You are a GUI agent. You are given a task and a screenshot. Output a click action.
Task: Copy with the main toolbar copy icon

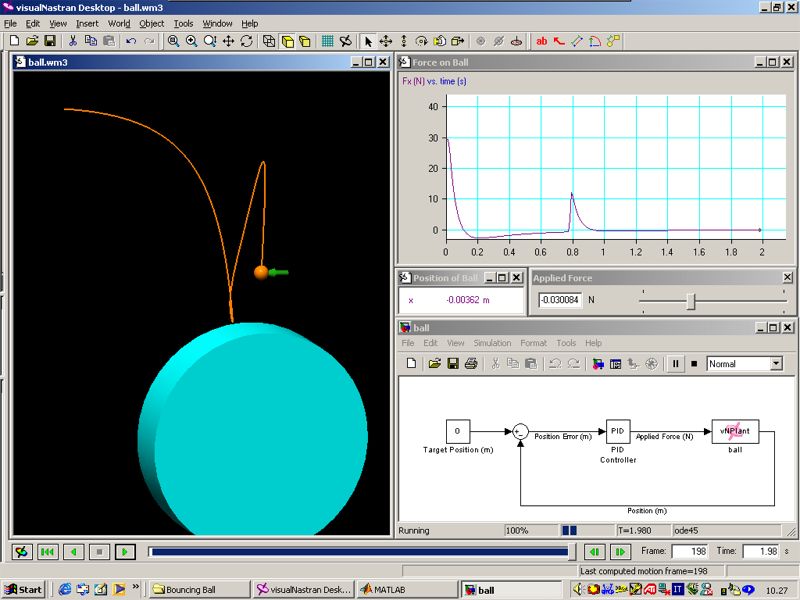click(91, 41)
